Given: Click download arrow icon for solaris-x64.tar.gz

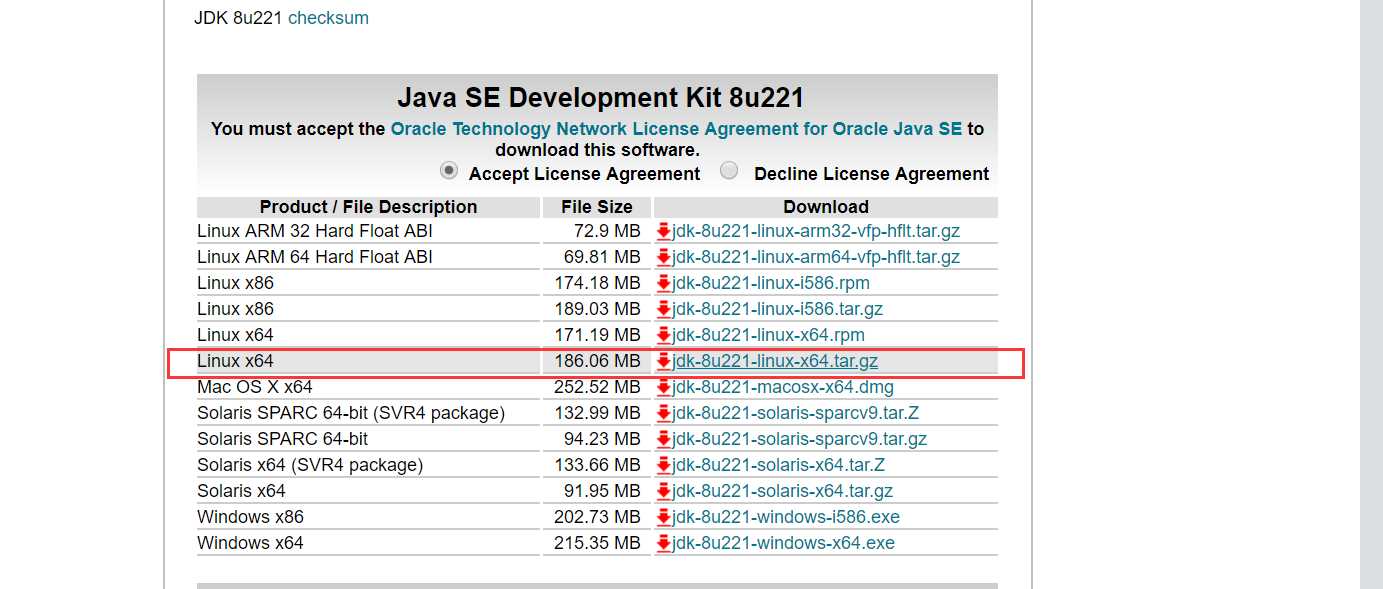Looking at the screenshot, I should coord(664,492).
